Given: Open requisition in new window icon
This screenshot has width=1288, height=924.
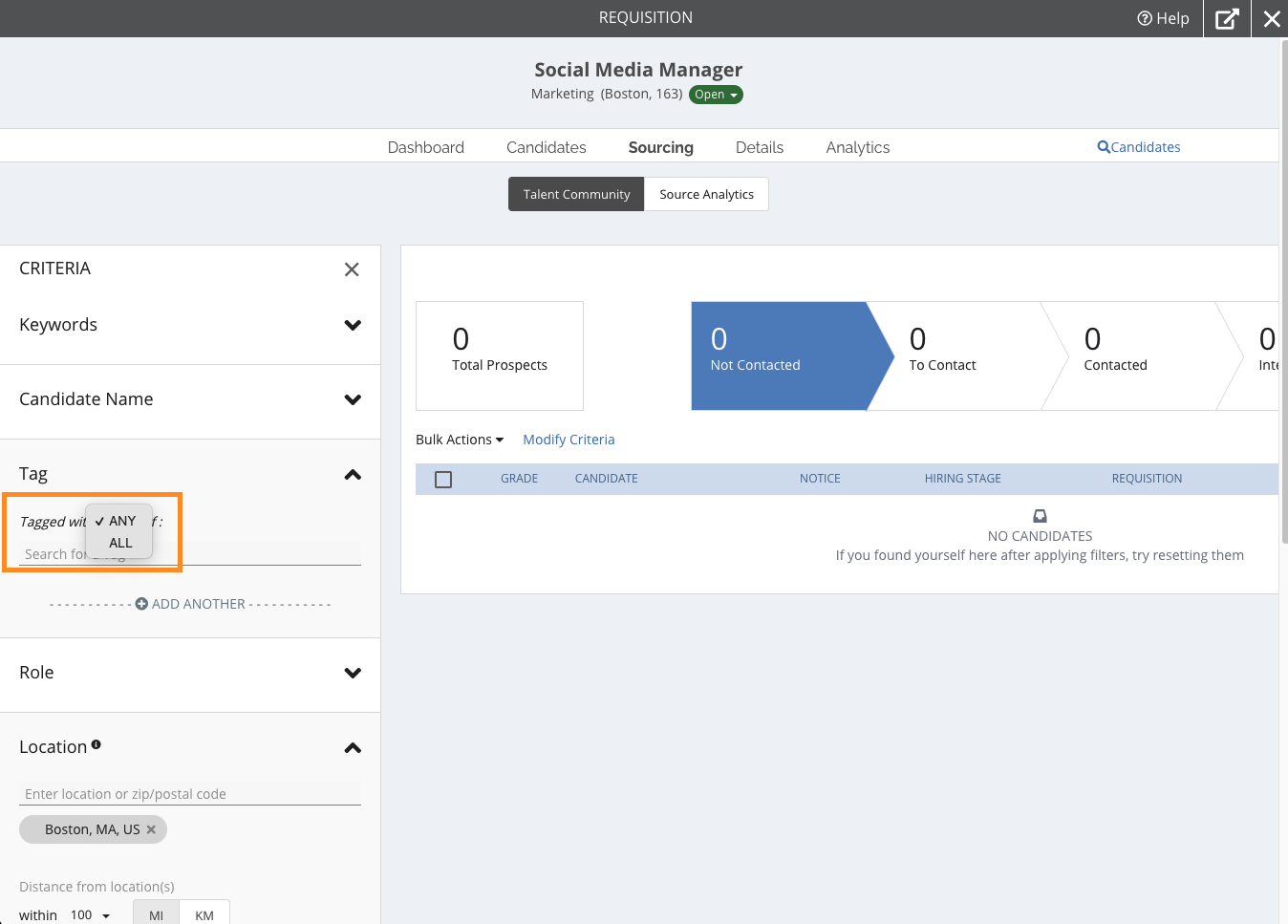Looking at the screenshot, I should coord(1227,18).
